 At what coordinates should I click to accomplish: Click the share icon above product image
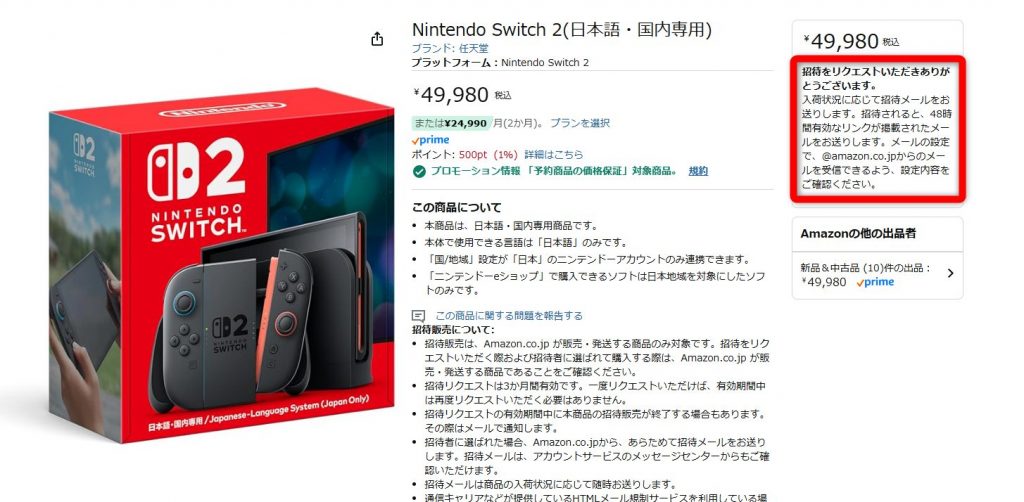pos(377,39)
